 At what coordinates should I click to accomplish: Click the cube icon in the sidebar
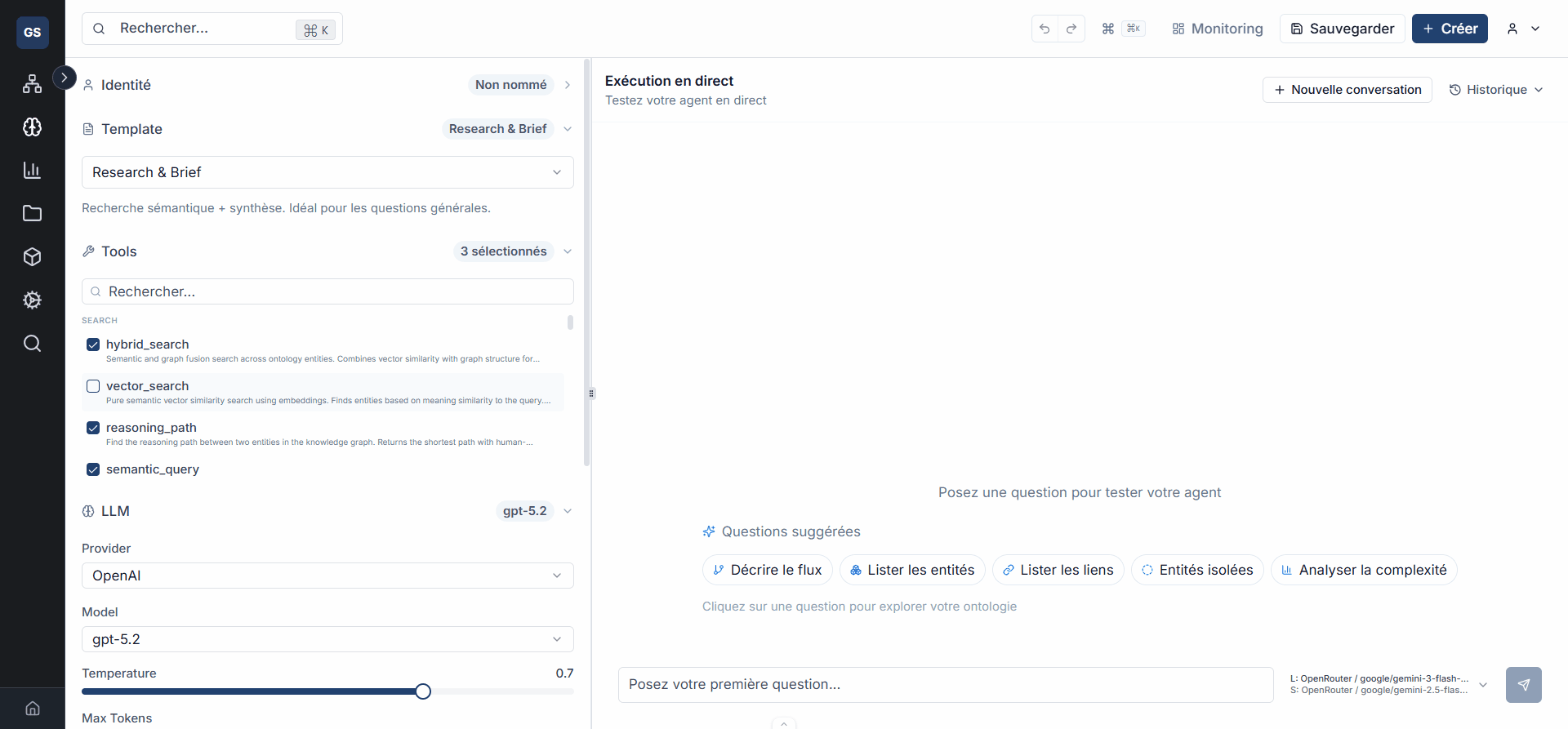tap(32, 257)
